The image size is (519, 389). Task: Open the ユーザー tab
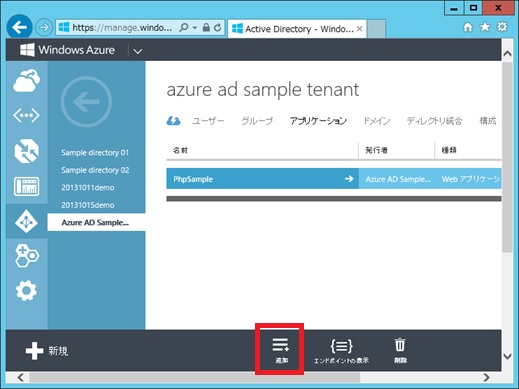point(208,121)
